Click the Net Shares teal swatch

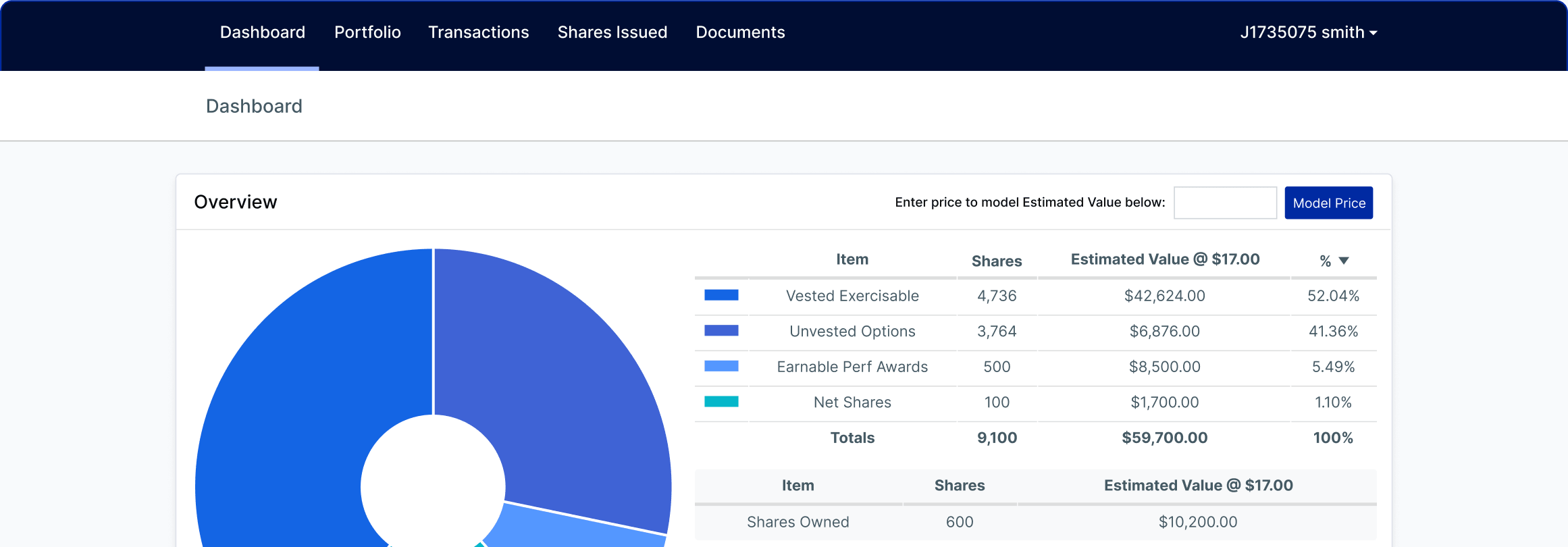(x=721, y=402)
